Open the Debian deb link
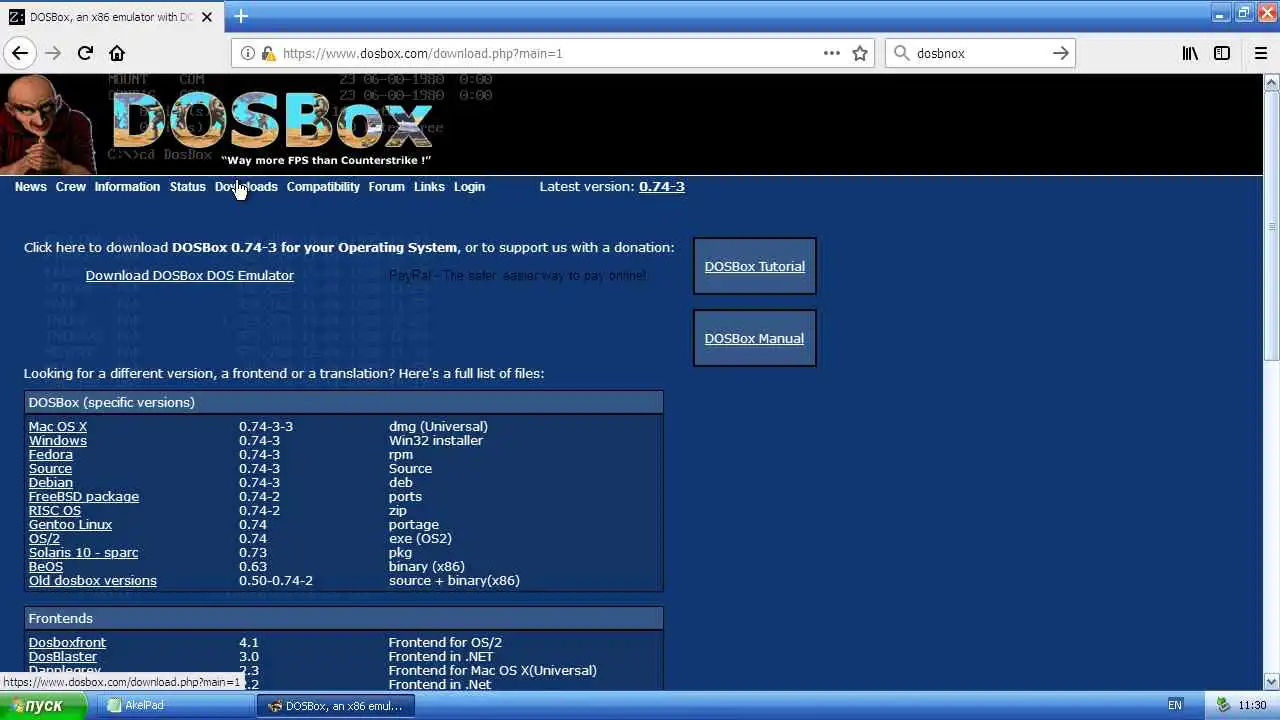1280x720 pixels. [x=51, y=482]
